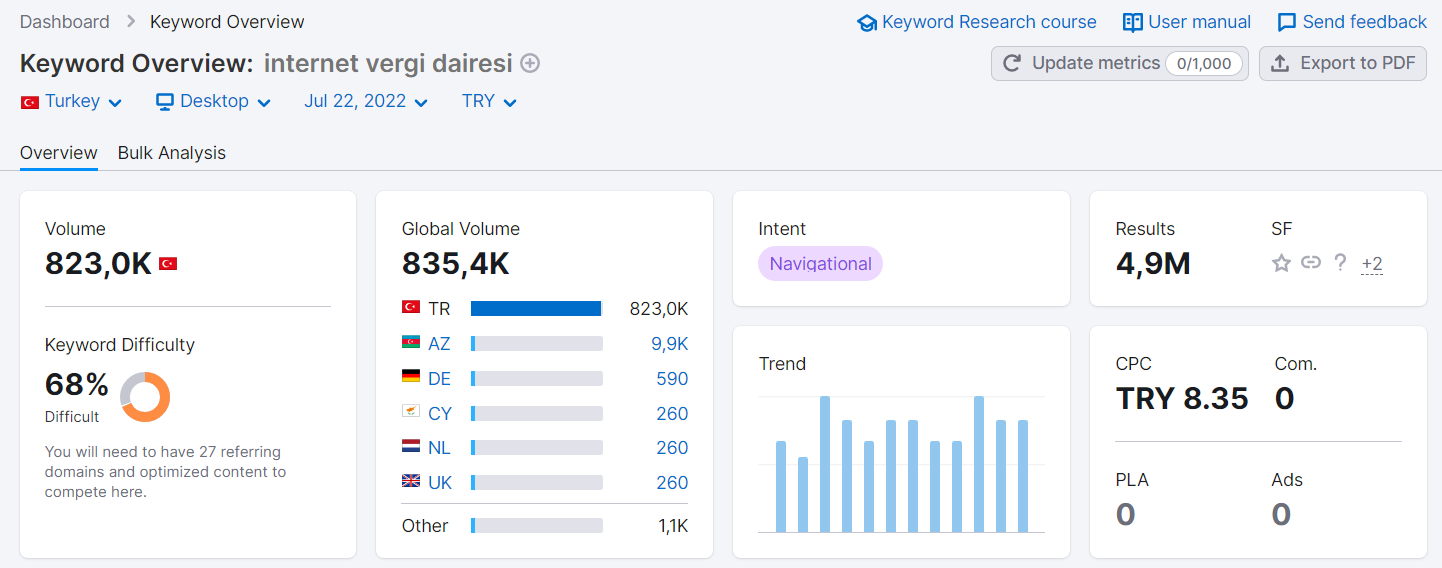The width and height of the screenshot is (1442, 568).
Task: Click the Turkey flag next to Volume
Action: [x=168, y=264]
